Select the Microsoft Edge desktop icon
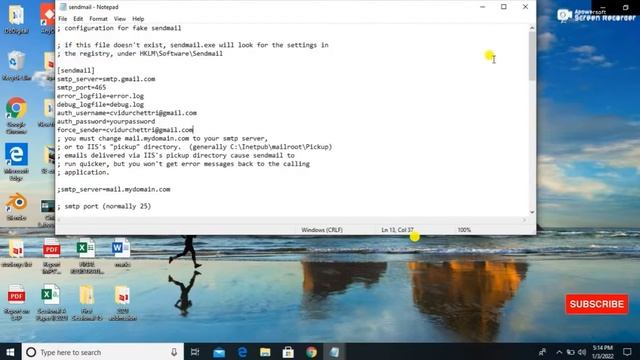 16,162
